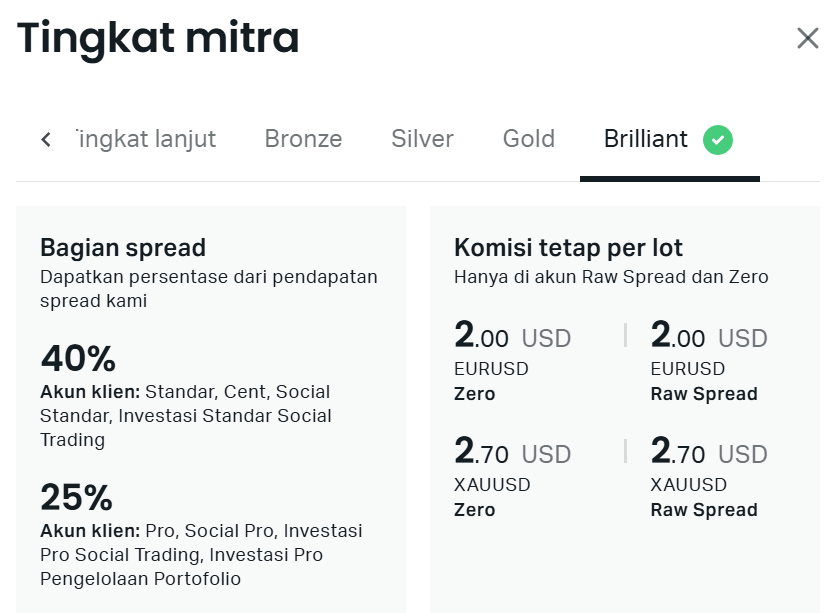Click the Tingkat mitra dialog title
Viewport: 837px width, 613px height.
pos(157,38)
